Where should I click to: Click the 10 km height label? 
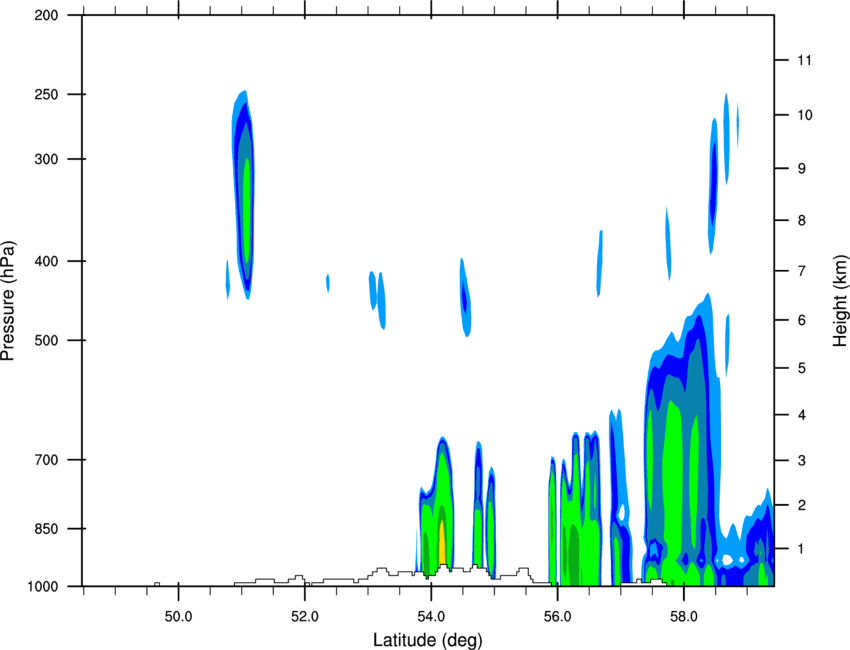coord(805,115)
